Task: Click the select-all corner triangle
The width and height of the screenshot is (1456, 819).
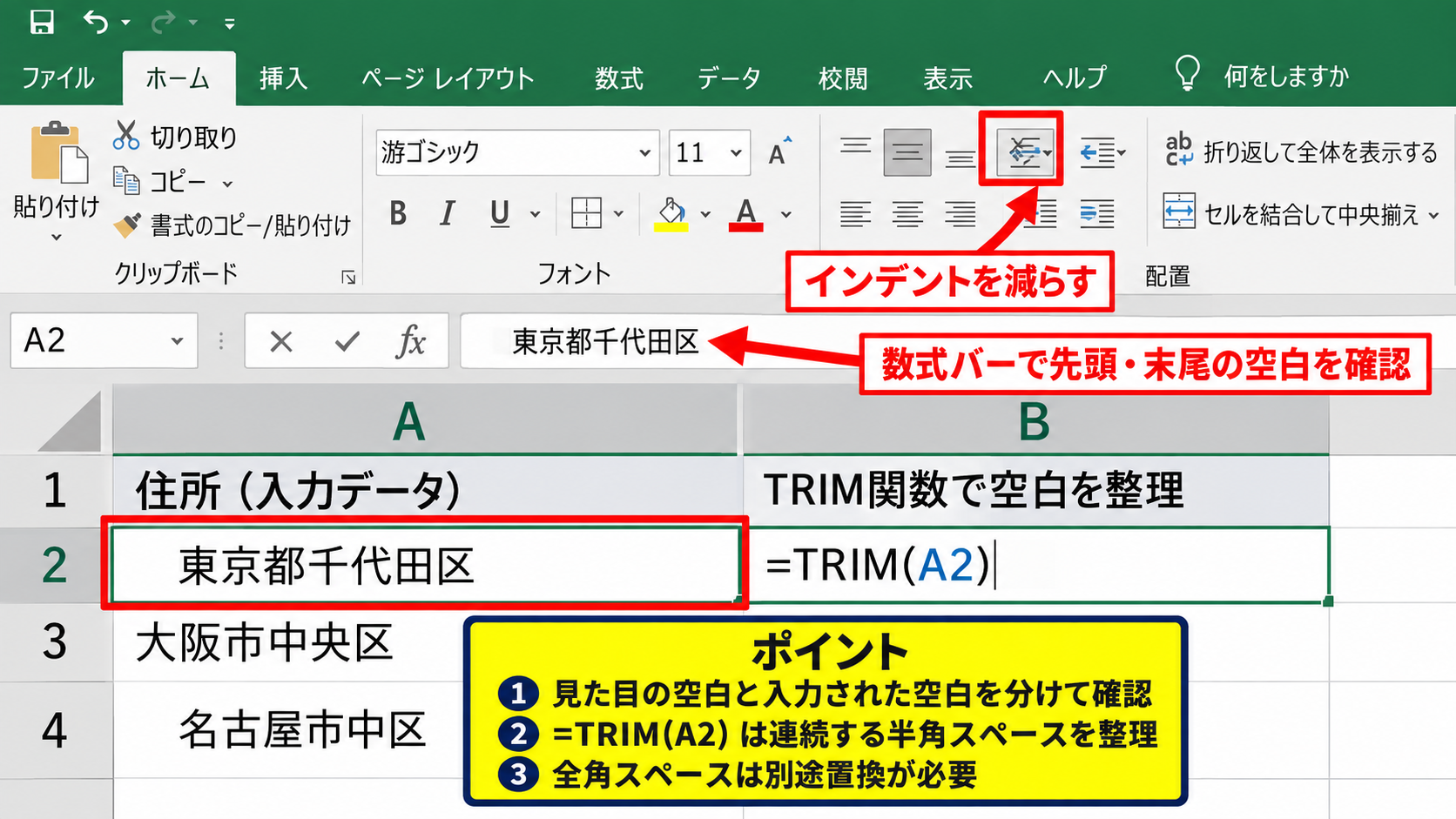Action: pos(69,421)
